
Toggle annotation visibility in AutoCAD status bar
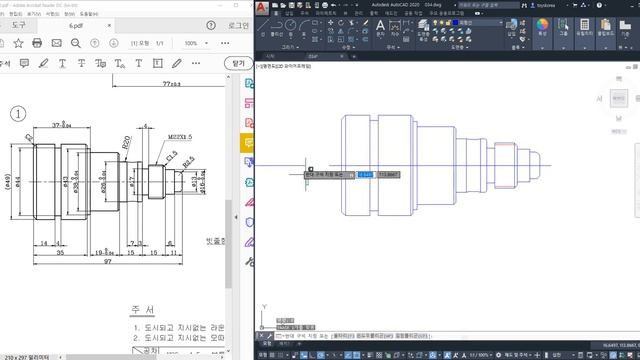pyautogui.click(x=447, y=356)
